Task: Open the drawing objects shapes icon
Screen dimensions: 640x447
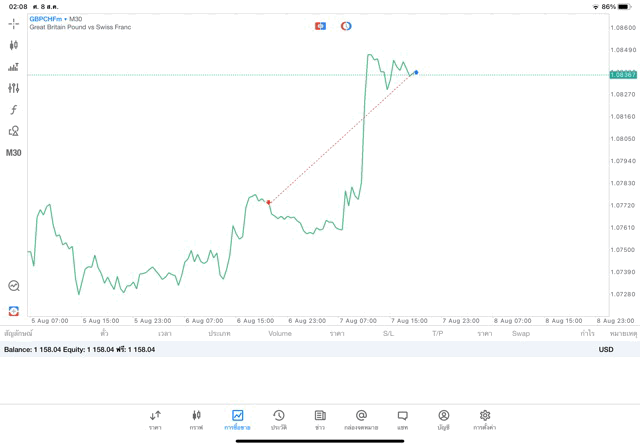Action: [13, 131]
